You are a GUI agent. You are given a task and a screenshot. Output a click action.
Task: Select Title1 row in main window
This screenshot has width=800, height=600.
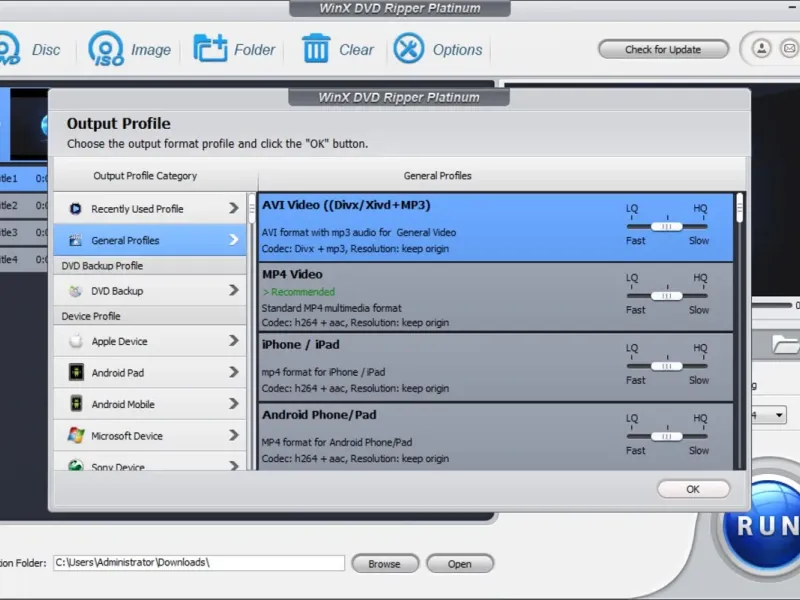point(23,178)
